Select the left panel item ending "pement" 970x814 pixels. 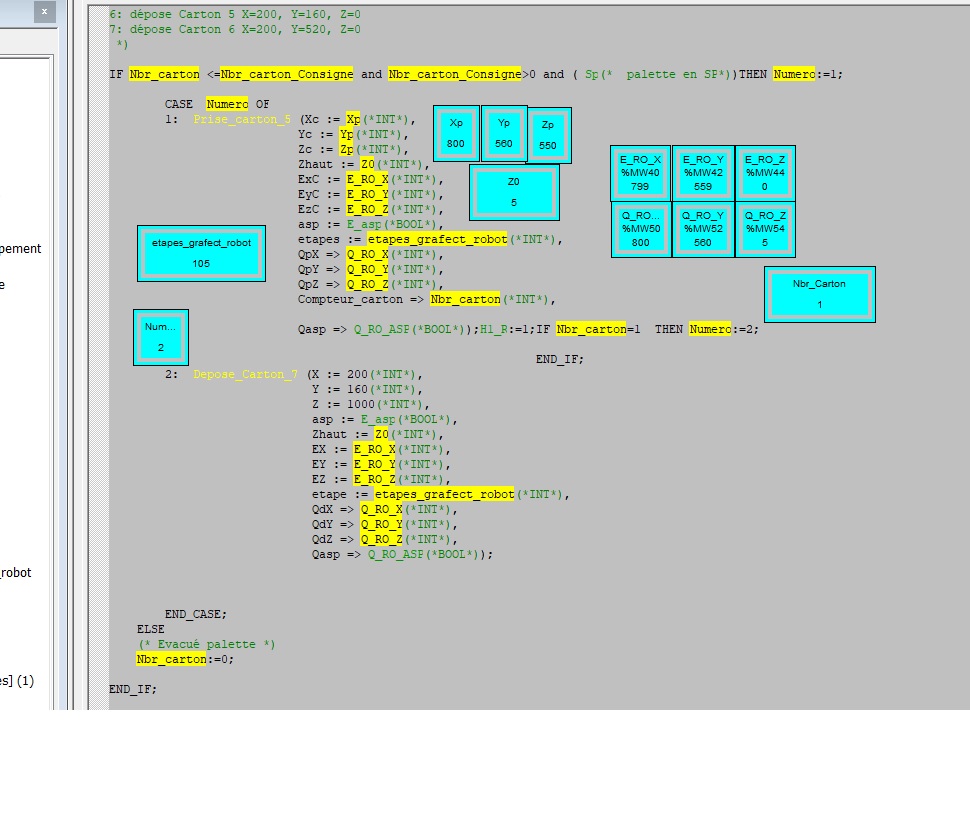click(20, 249)
